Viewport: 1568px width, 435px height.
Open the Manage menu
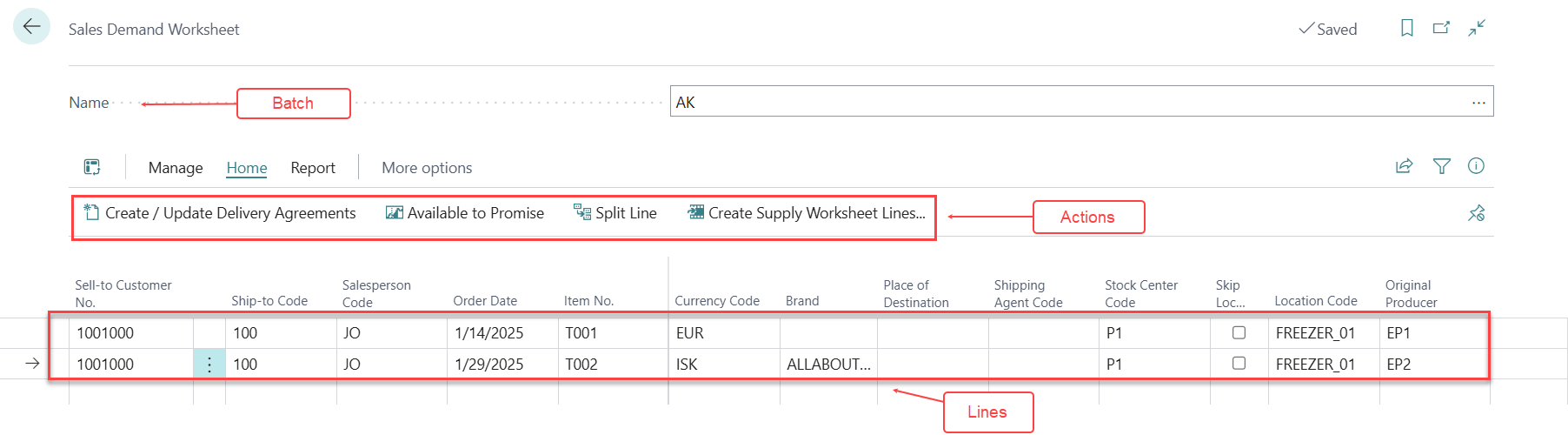176,168
